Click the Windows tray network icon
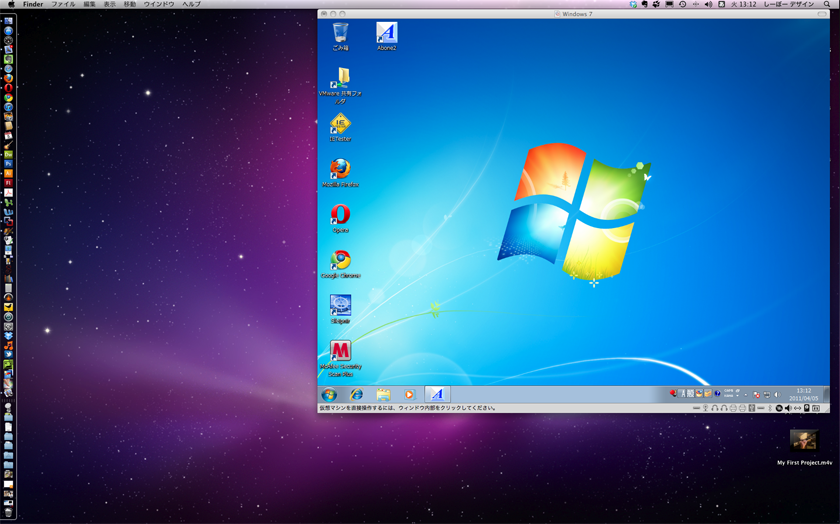Viewport: 840px width, 524px height. pos(767,394)
